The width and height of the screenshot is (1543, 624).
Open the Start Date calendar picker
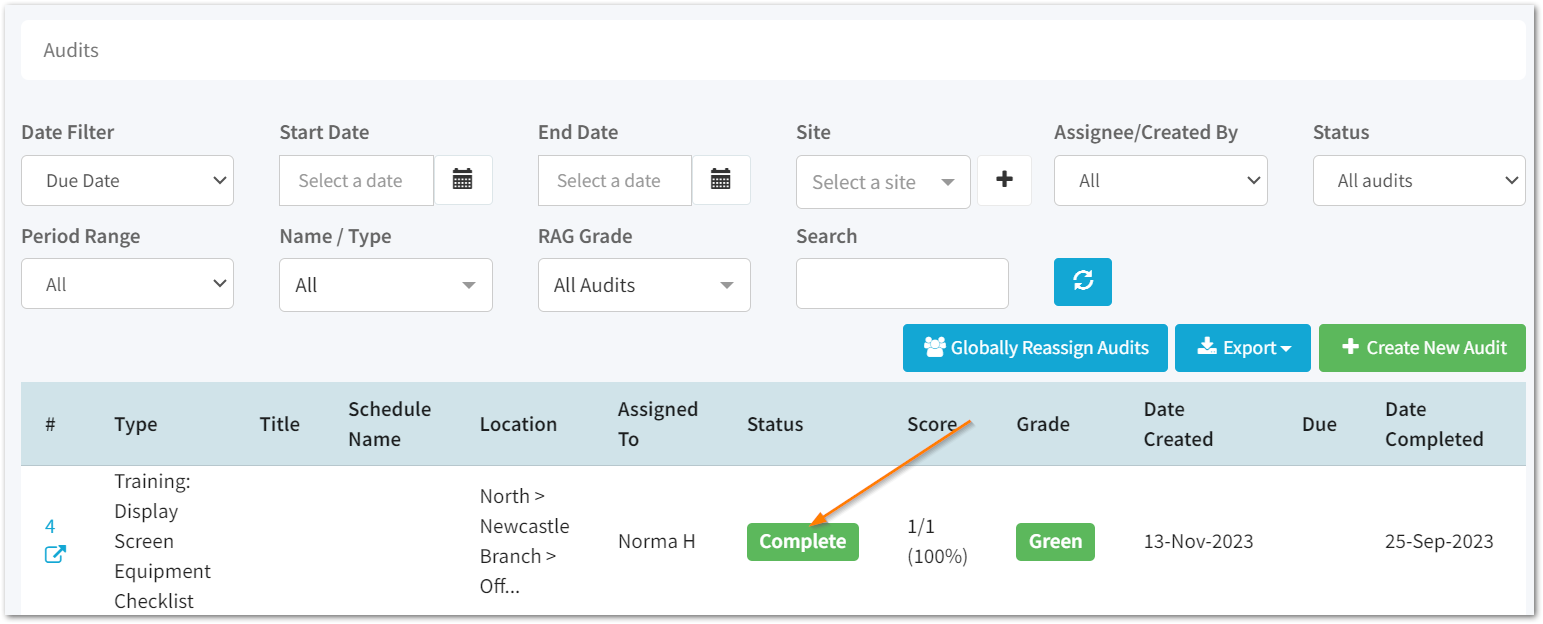click(463, 180)
